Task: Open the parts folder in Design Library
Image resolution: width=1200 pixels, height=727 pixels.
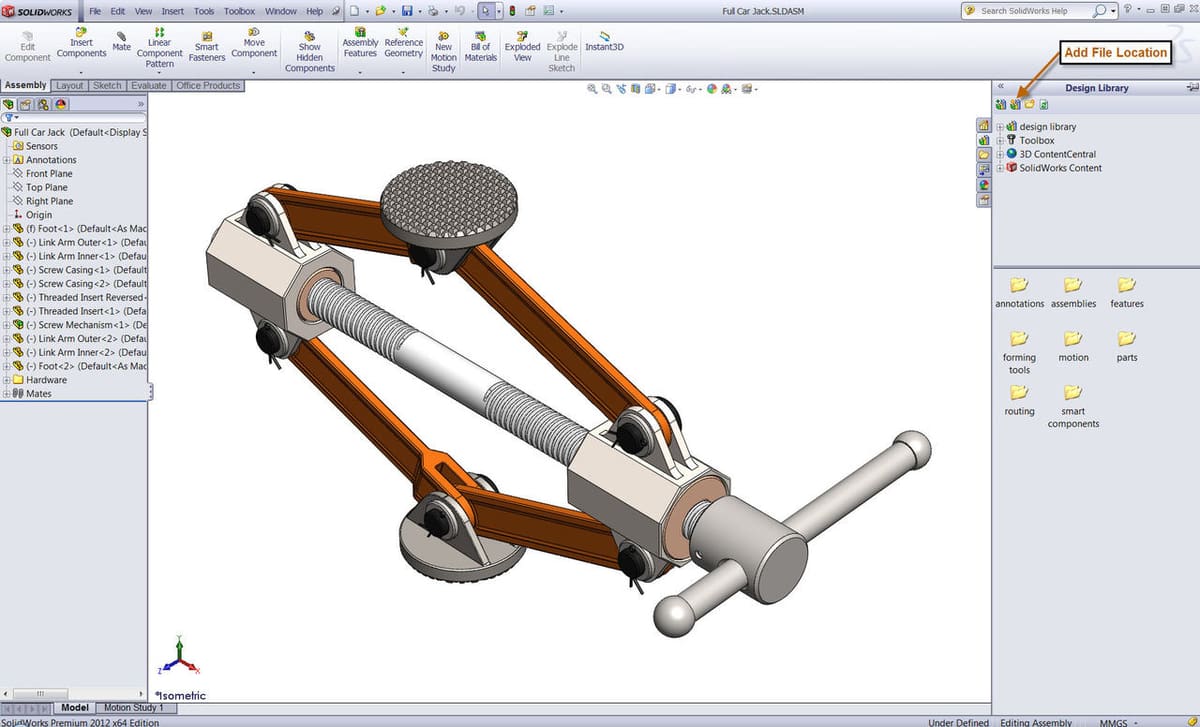Action: [1127, 343]
